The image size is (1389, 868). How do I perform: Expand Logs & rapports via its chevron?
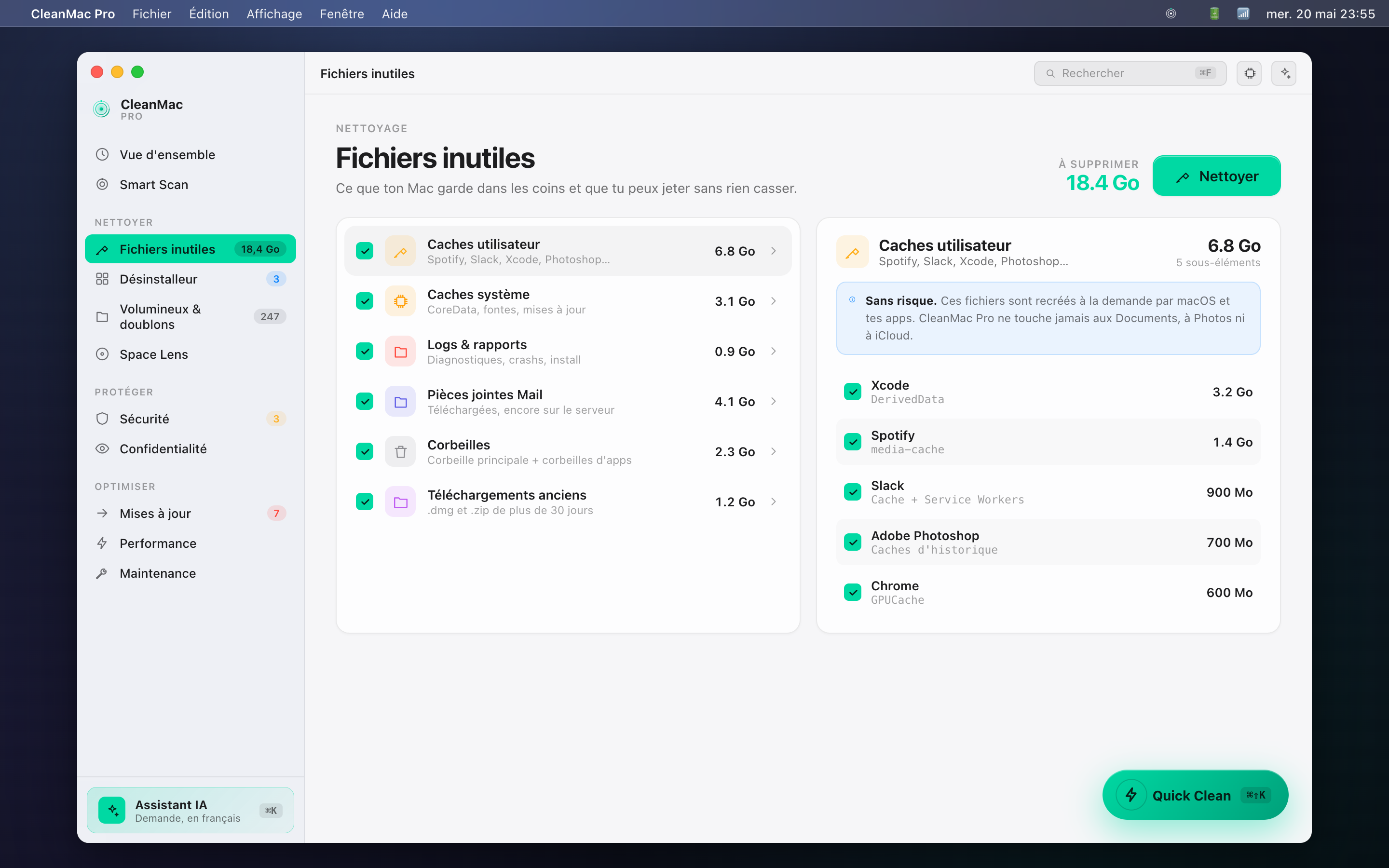tap(774, 352)
